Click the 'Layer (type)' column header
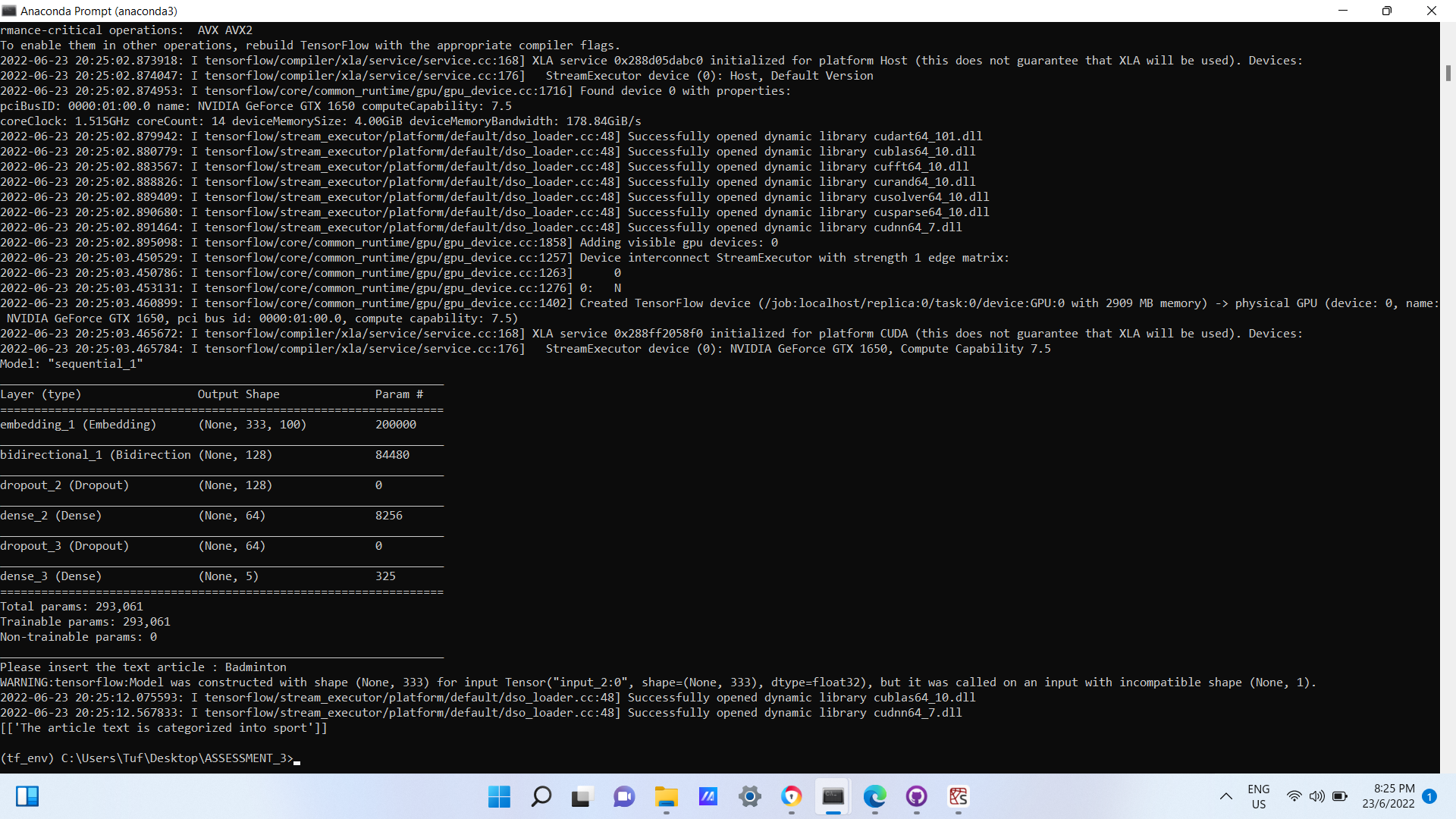Viewport: 1456px width, 819px height. (x=41, y=394)
